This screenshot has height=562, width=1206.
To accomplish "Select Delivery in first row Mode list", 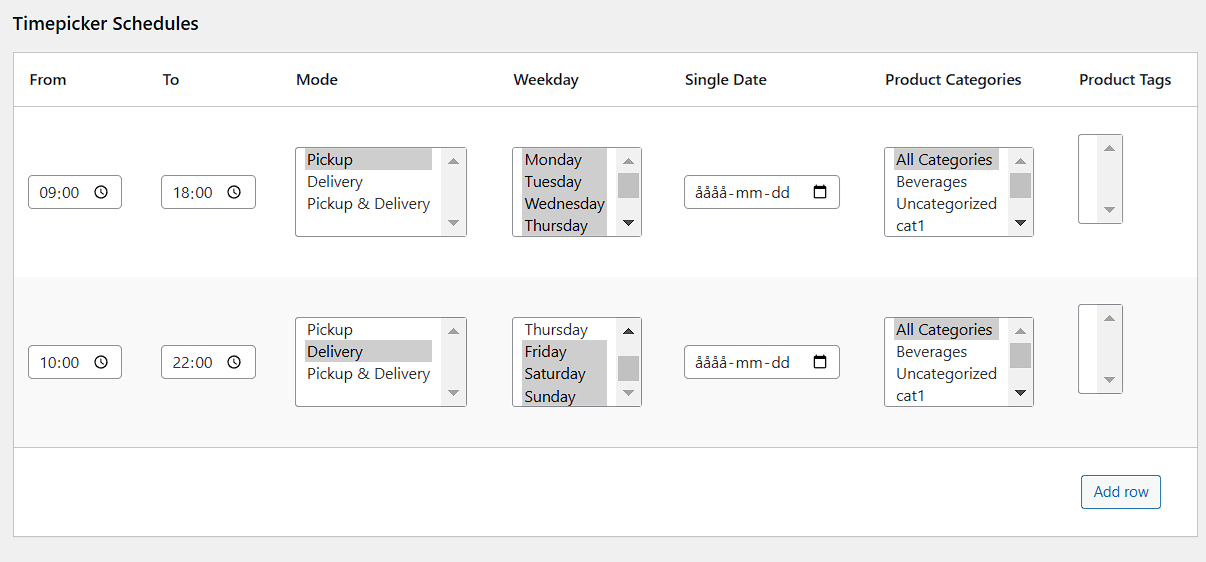I will tap(335, 182).
